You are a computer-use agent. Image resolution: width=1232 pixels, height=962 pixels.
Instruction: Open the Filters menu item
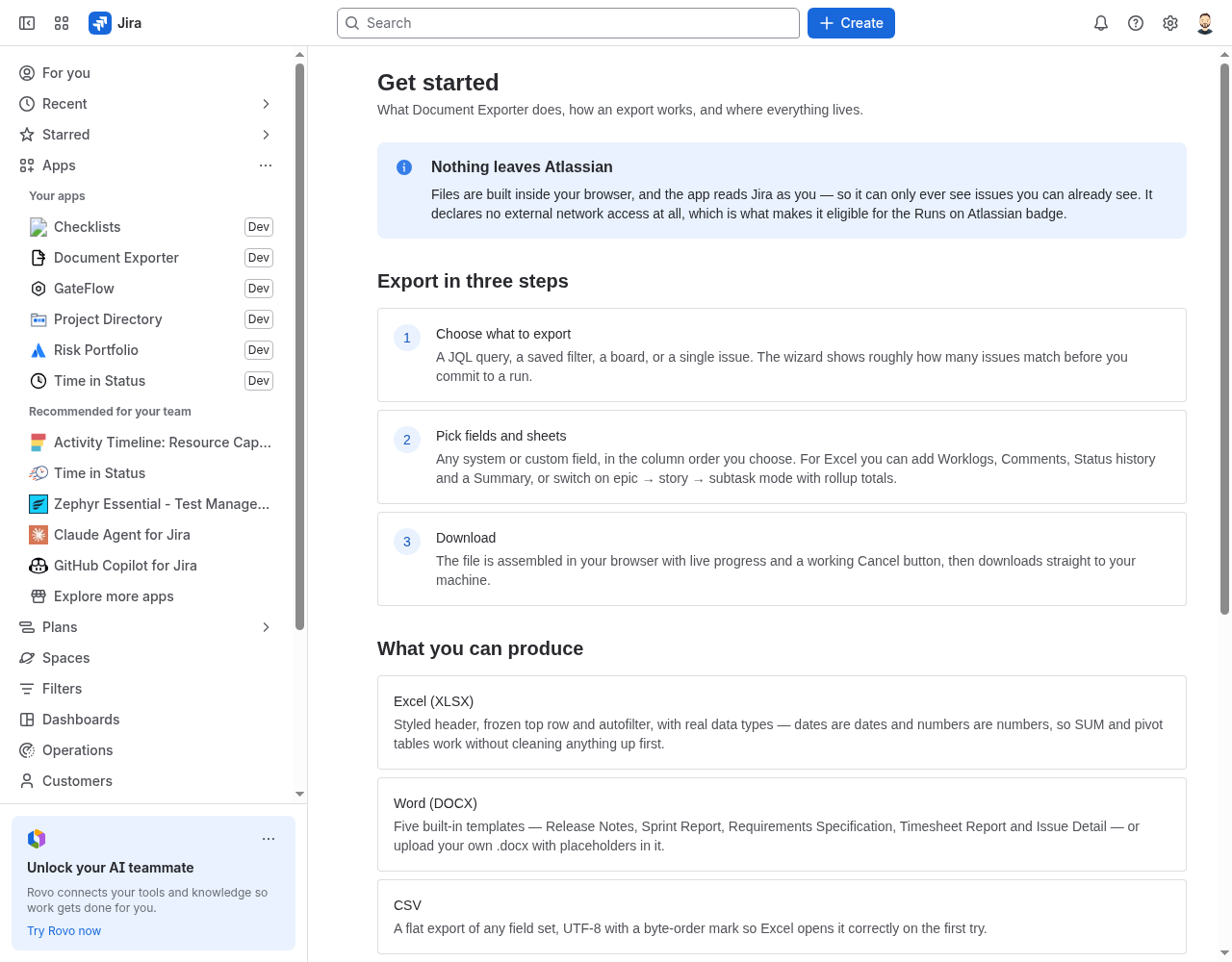coord(146,689)
